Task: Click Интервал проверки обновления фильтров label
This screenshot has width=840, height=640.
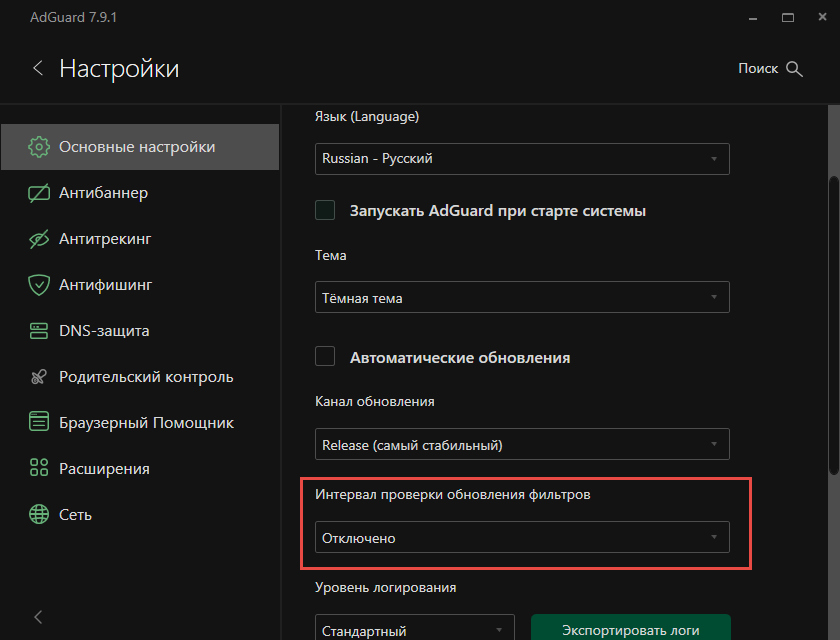Action: coord(453,495)
